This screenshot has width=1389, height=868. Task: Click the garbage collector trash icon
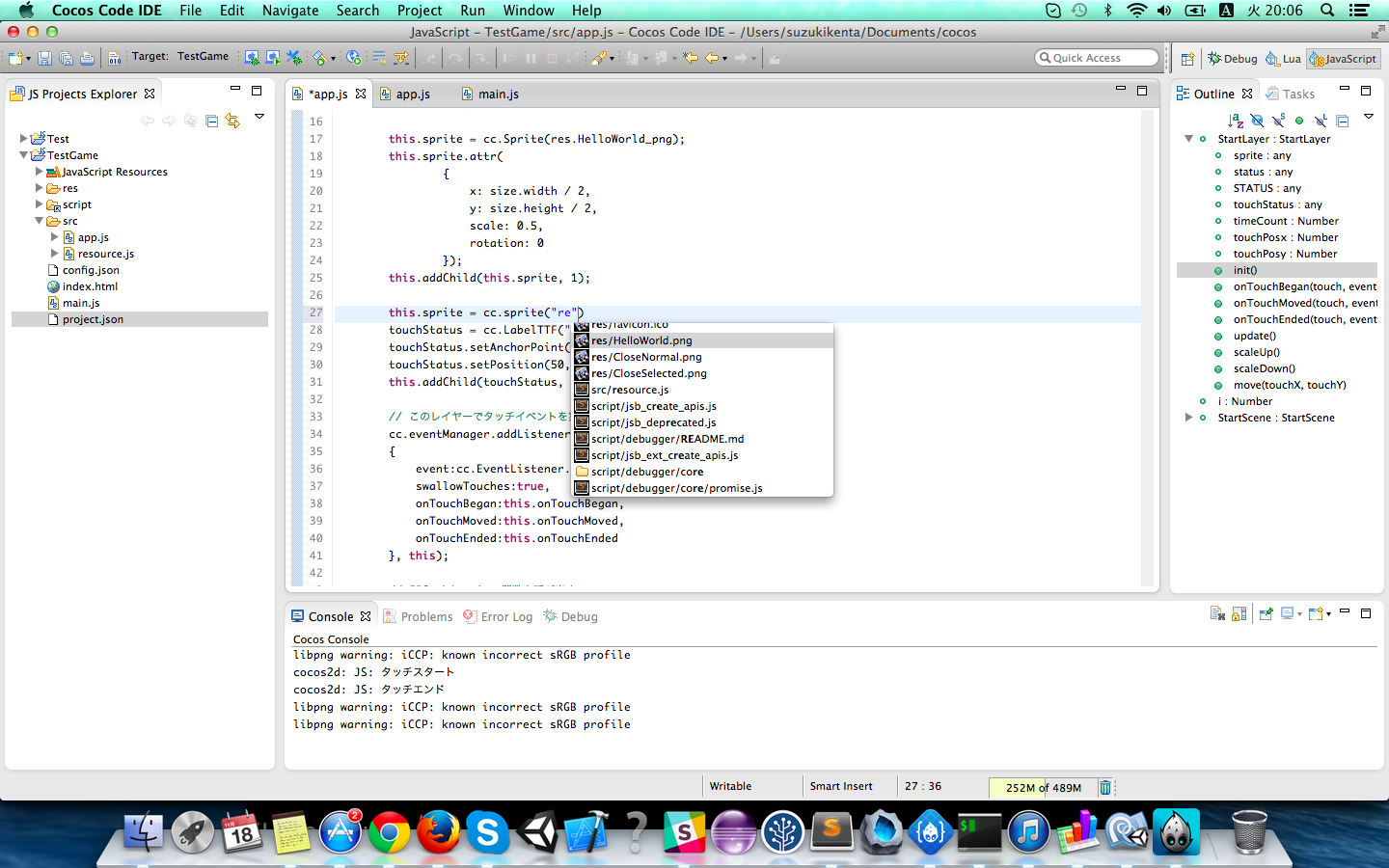[x=1105, y=787]
